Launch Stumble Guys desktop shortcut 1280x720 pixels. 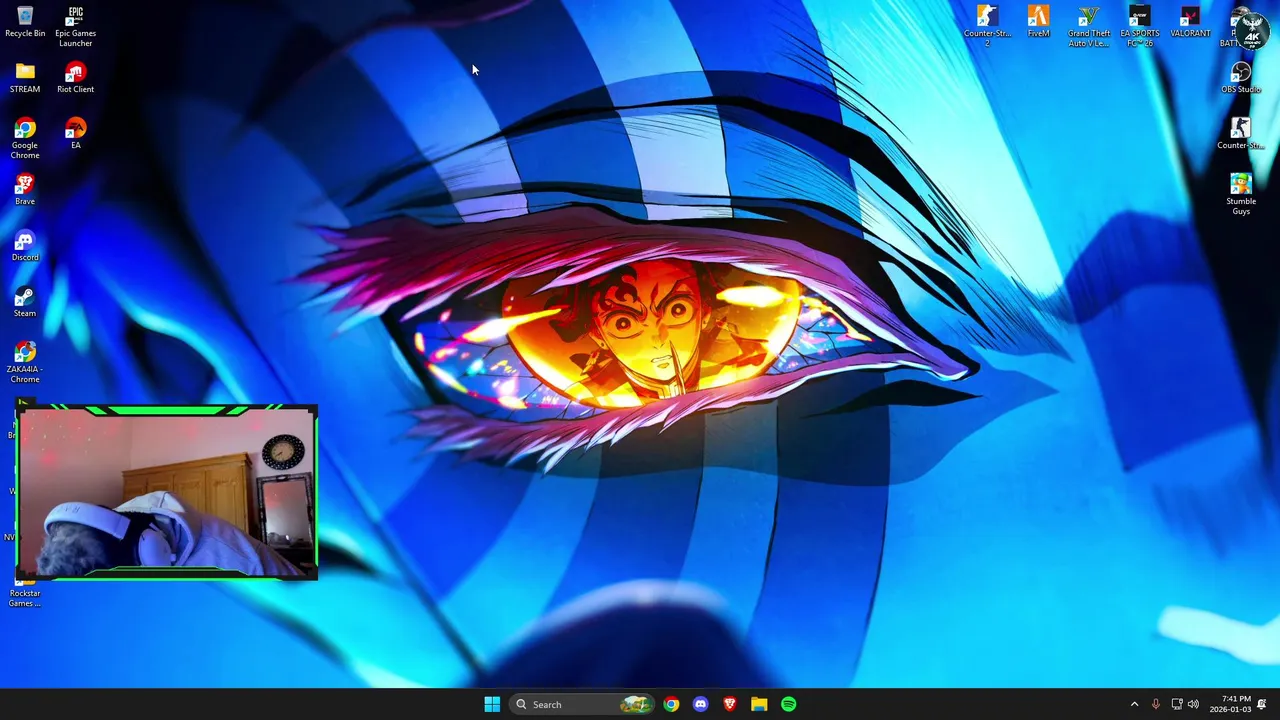tap(1241, 194)
